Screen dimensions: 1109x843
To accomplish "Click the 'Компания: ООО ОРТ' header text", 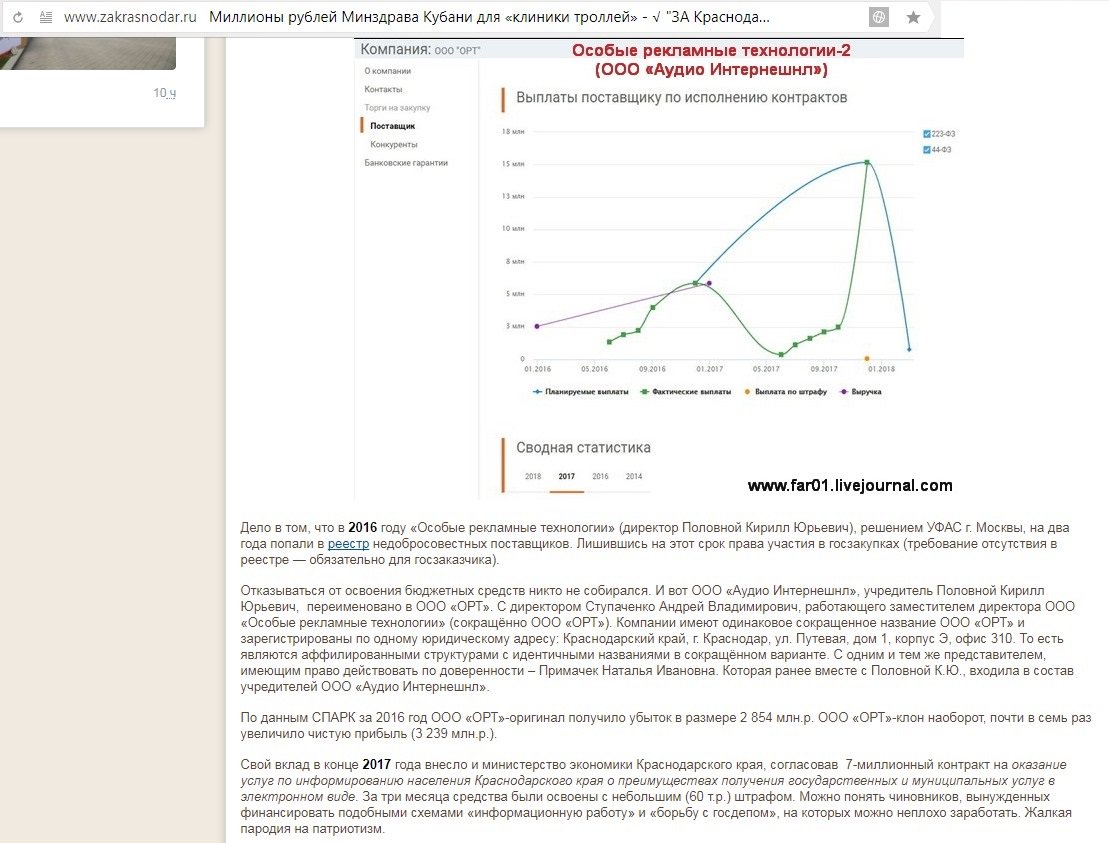I will pos(420,50).
